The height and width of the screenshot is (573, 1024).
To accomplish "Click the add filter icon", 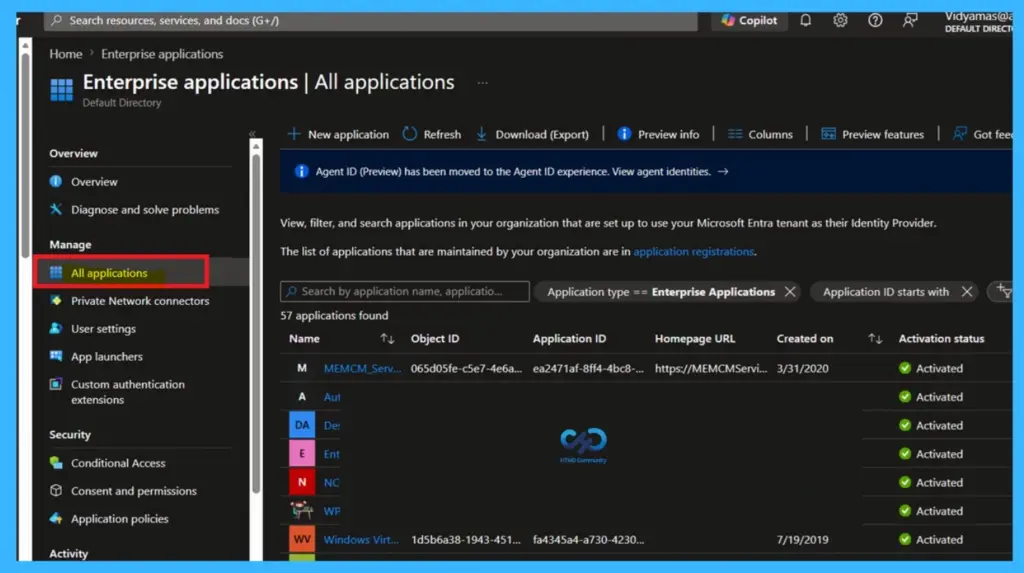I will (1004, 291).
